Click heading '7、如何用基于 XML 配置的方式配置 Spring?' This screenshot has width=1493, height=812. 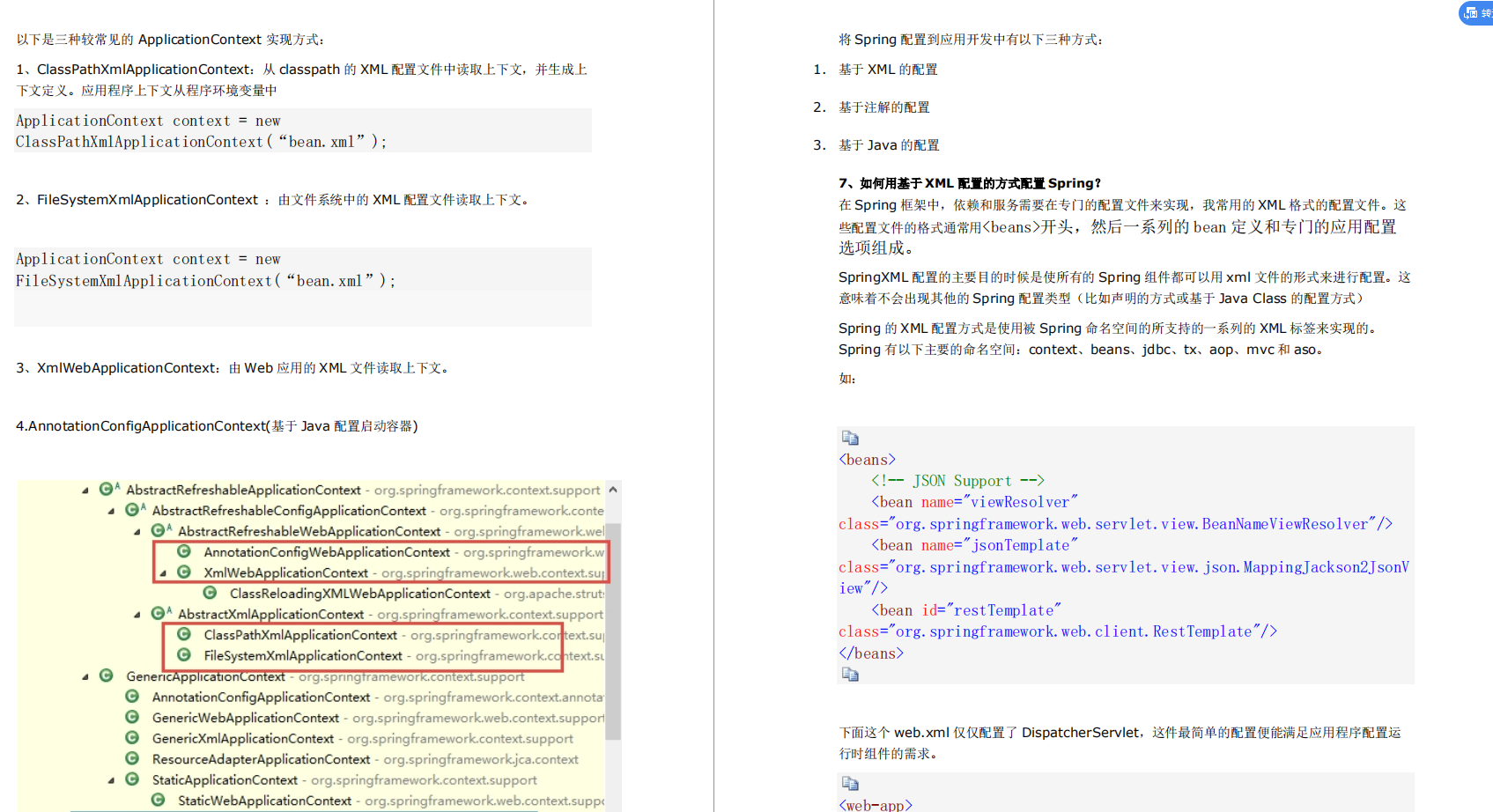970,183
